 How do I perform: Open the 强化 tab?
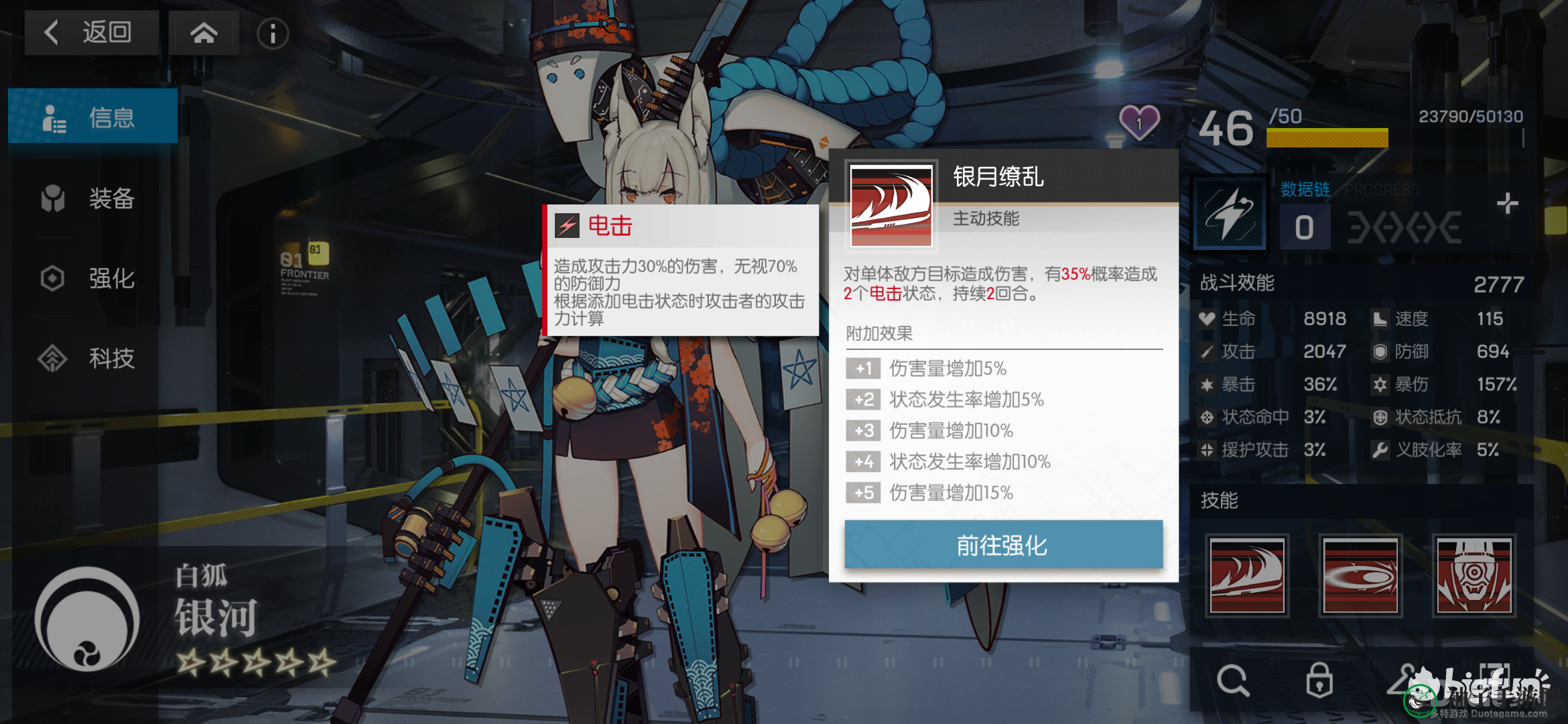point(93,278)
